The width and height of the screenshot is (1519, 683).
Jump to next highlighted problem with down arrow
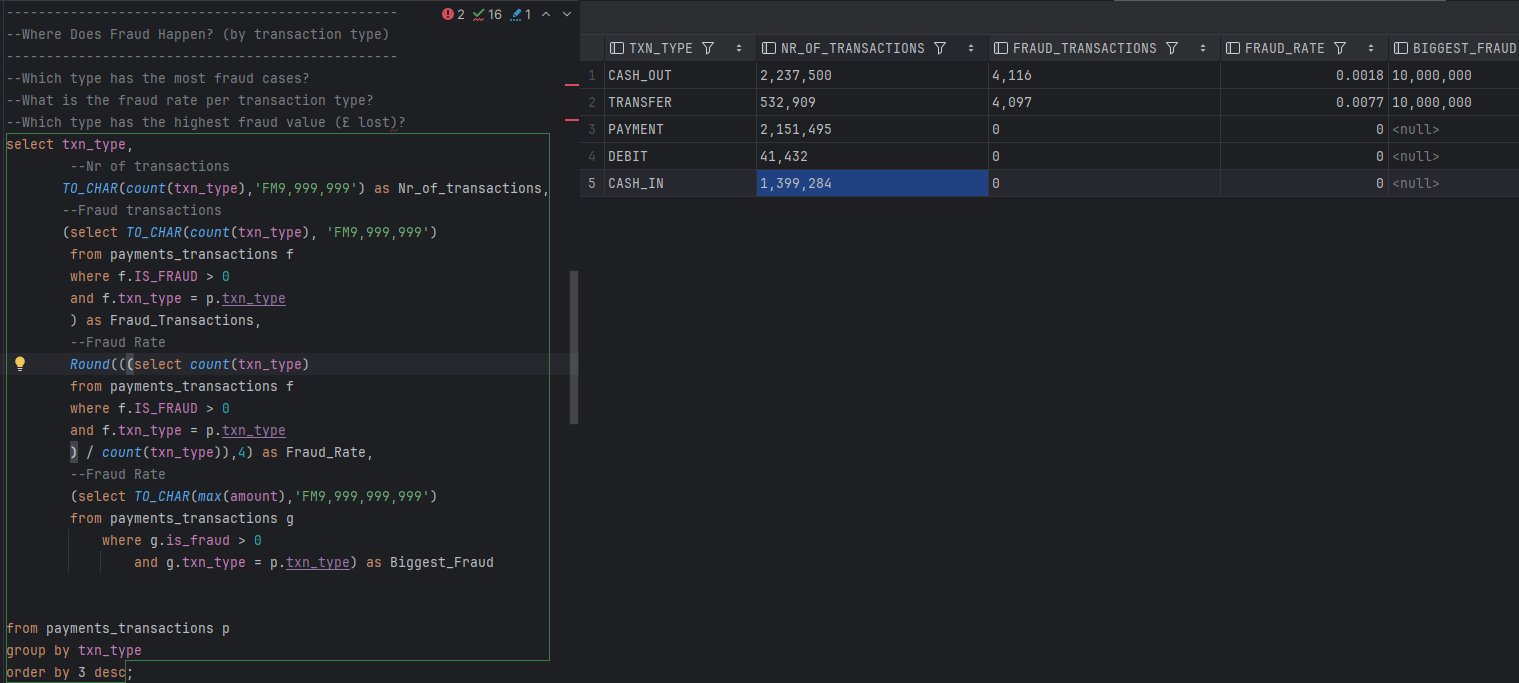[x=567, y=14]
